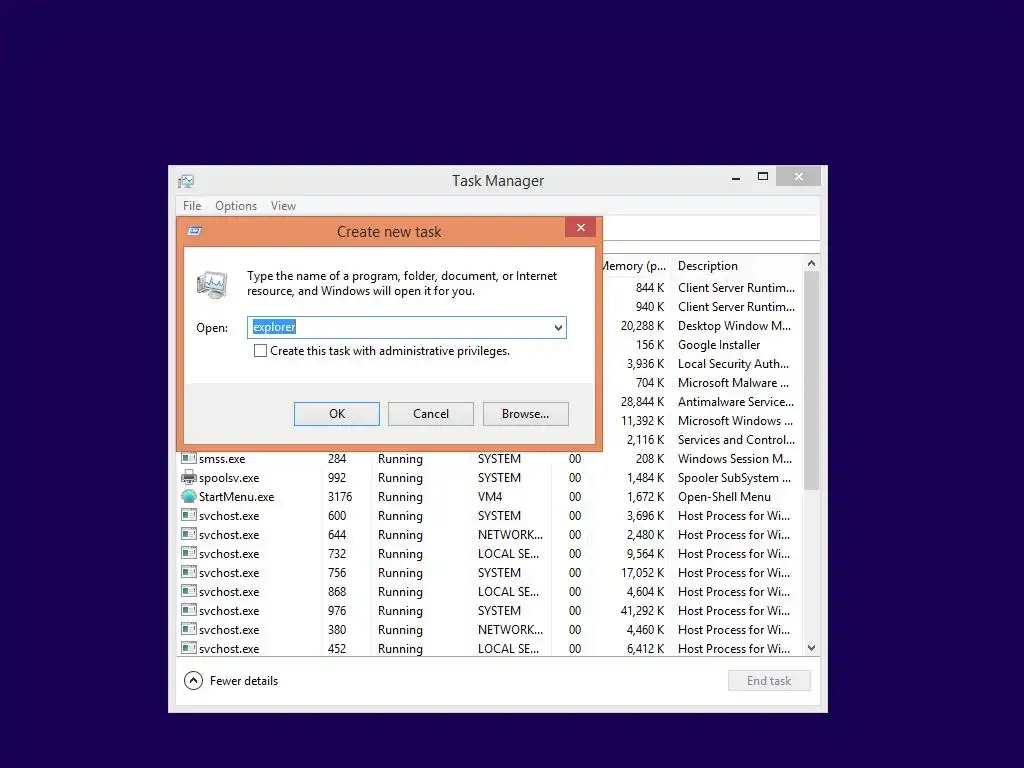Open the Options menu
The height and width of the screenshot is (768, 1024).
(236, 206)
